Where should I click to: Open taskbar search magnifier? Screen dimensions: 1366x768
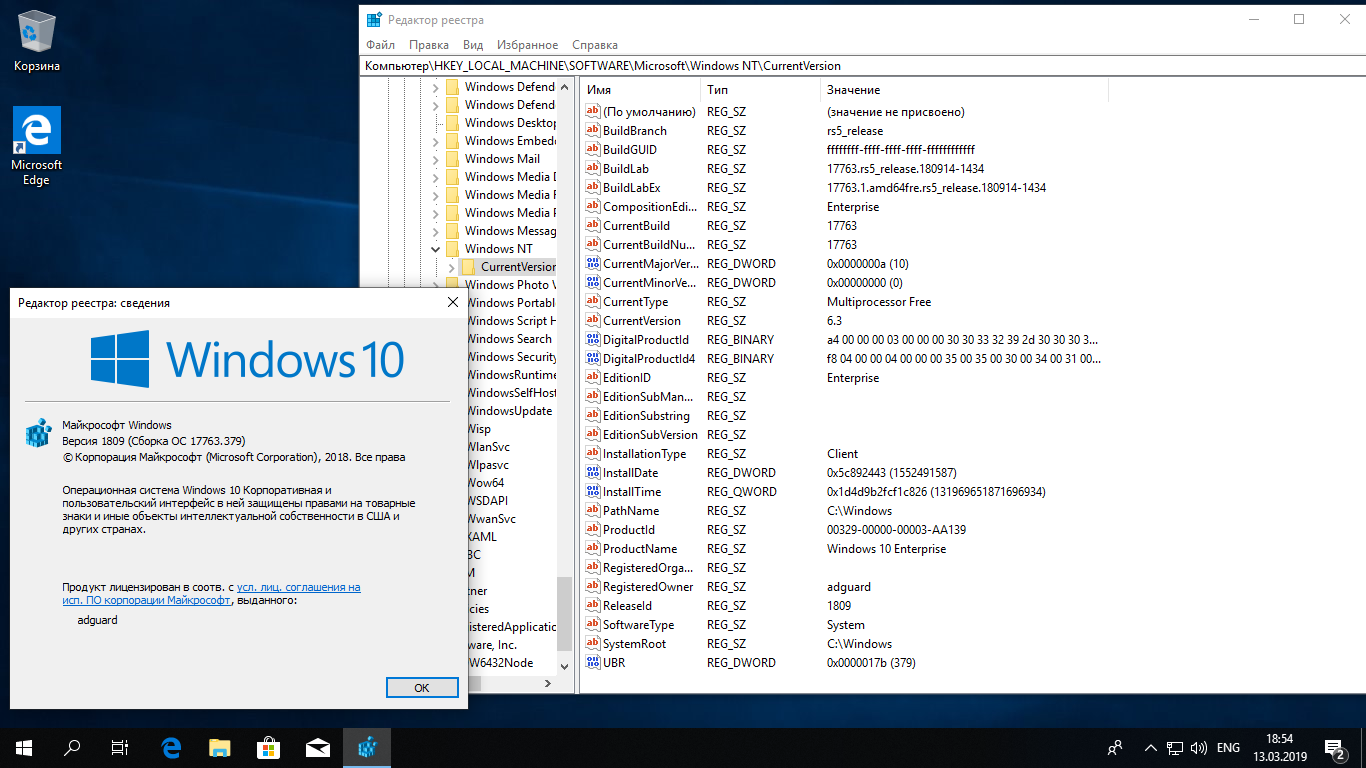72,747
